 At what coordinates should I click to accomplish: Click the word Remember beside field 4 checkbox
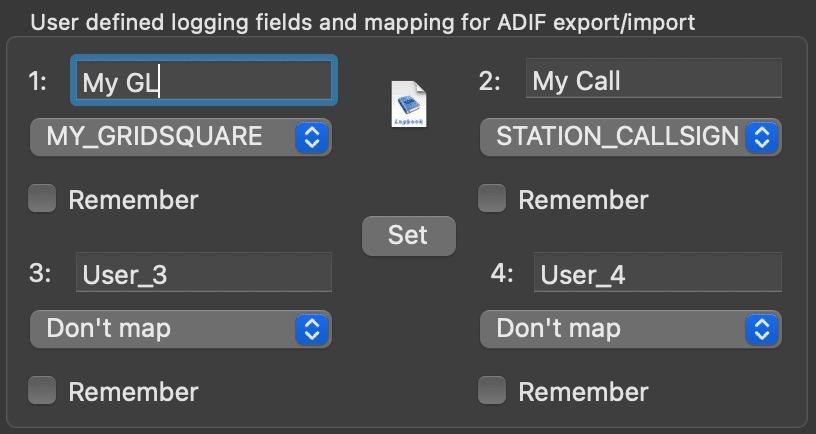pyautogui.click(x=583, y=392)
